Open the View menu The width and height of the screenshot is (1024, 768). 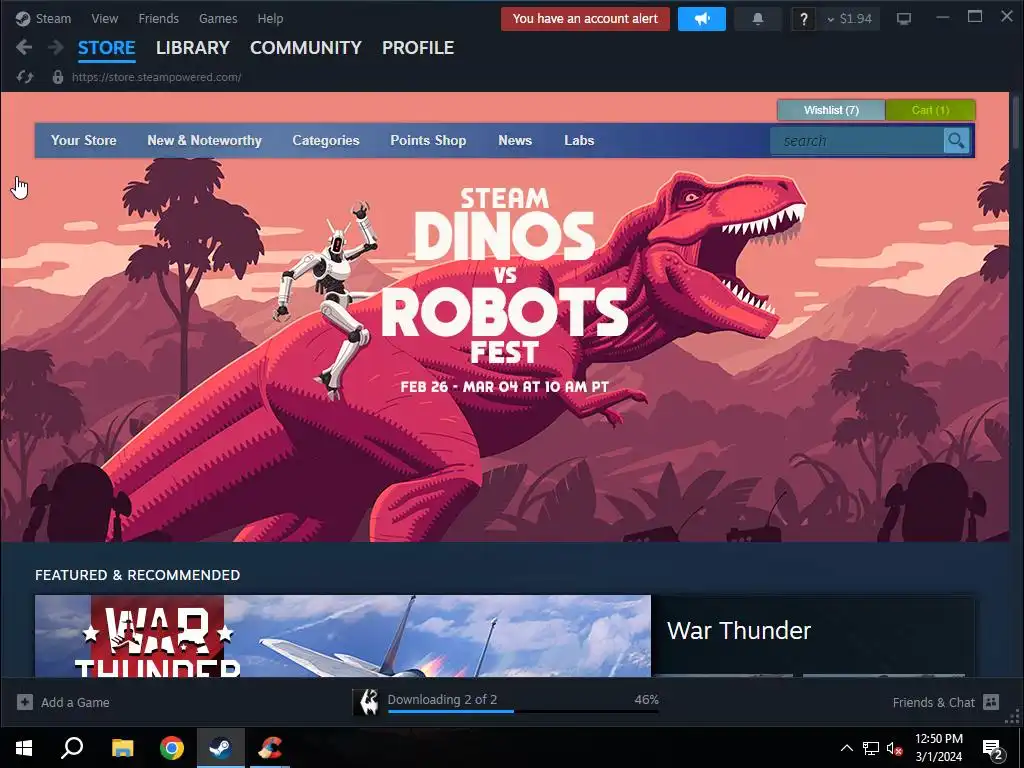pos(104,18)
